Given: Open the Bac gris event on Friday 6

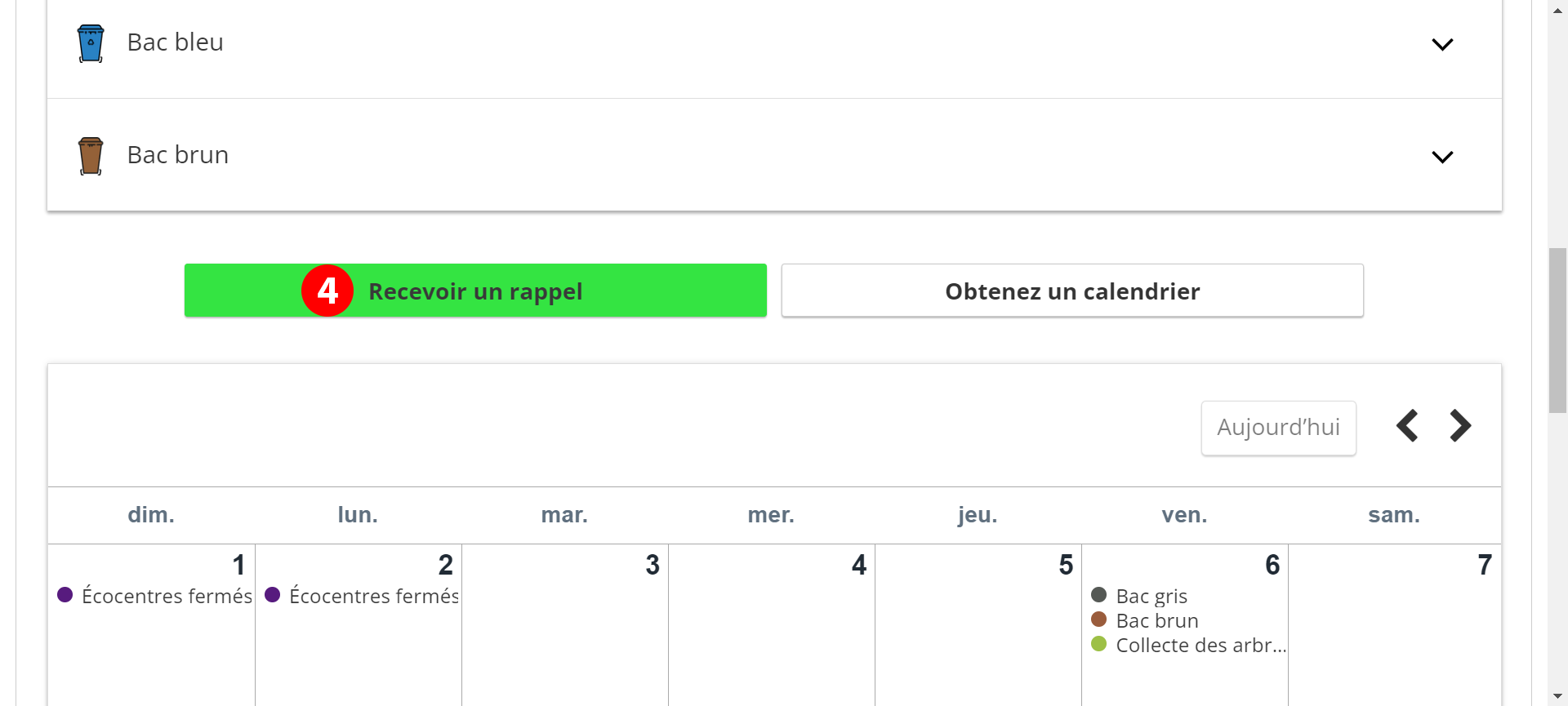Looking at the screenshot, I should [1151, 597].
